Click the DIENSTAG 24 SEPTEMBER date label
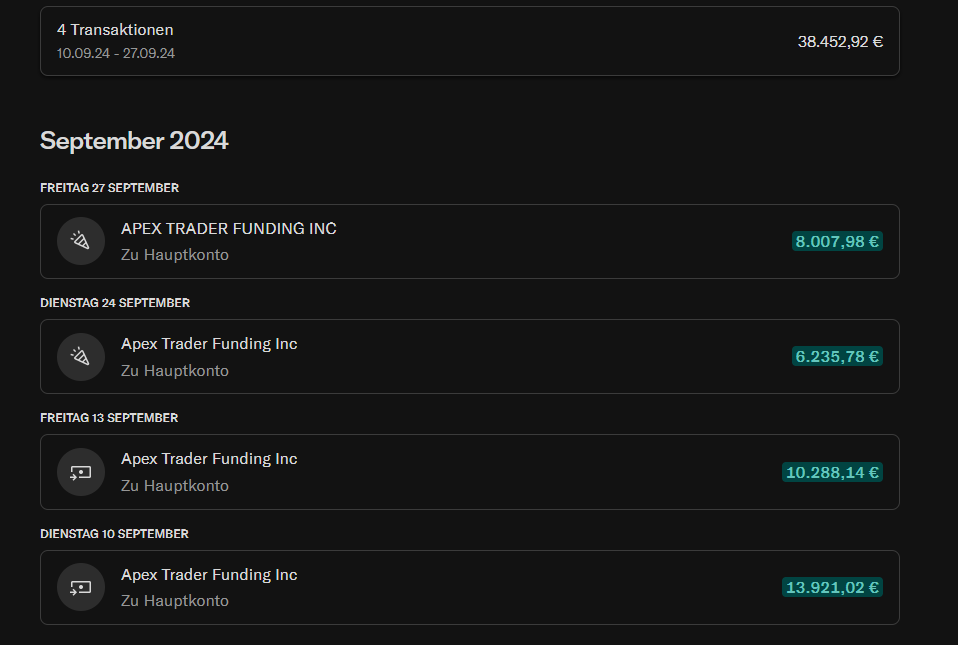 coord(115,303)
